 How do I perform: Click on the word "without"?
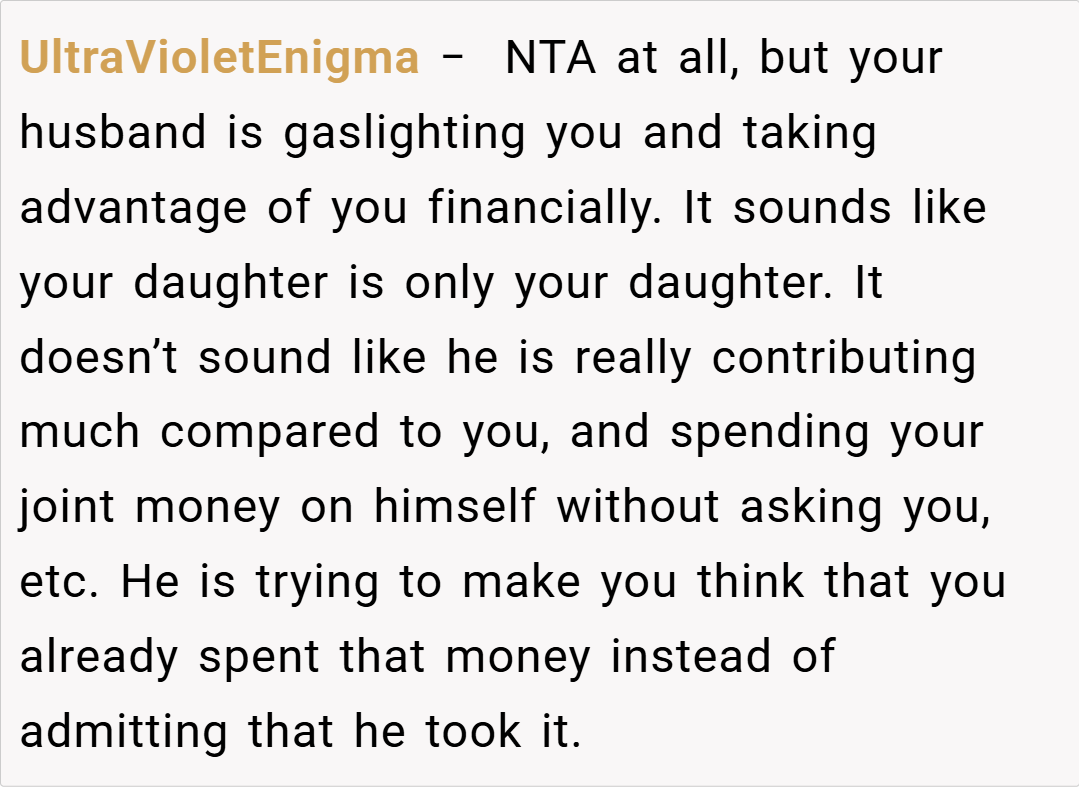638,507
